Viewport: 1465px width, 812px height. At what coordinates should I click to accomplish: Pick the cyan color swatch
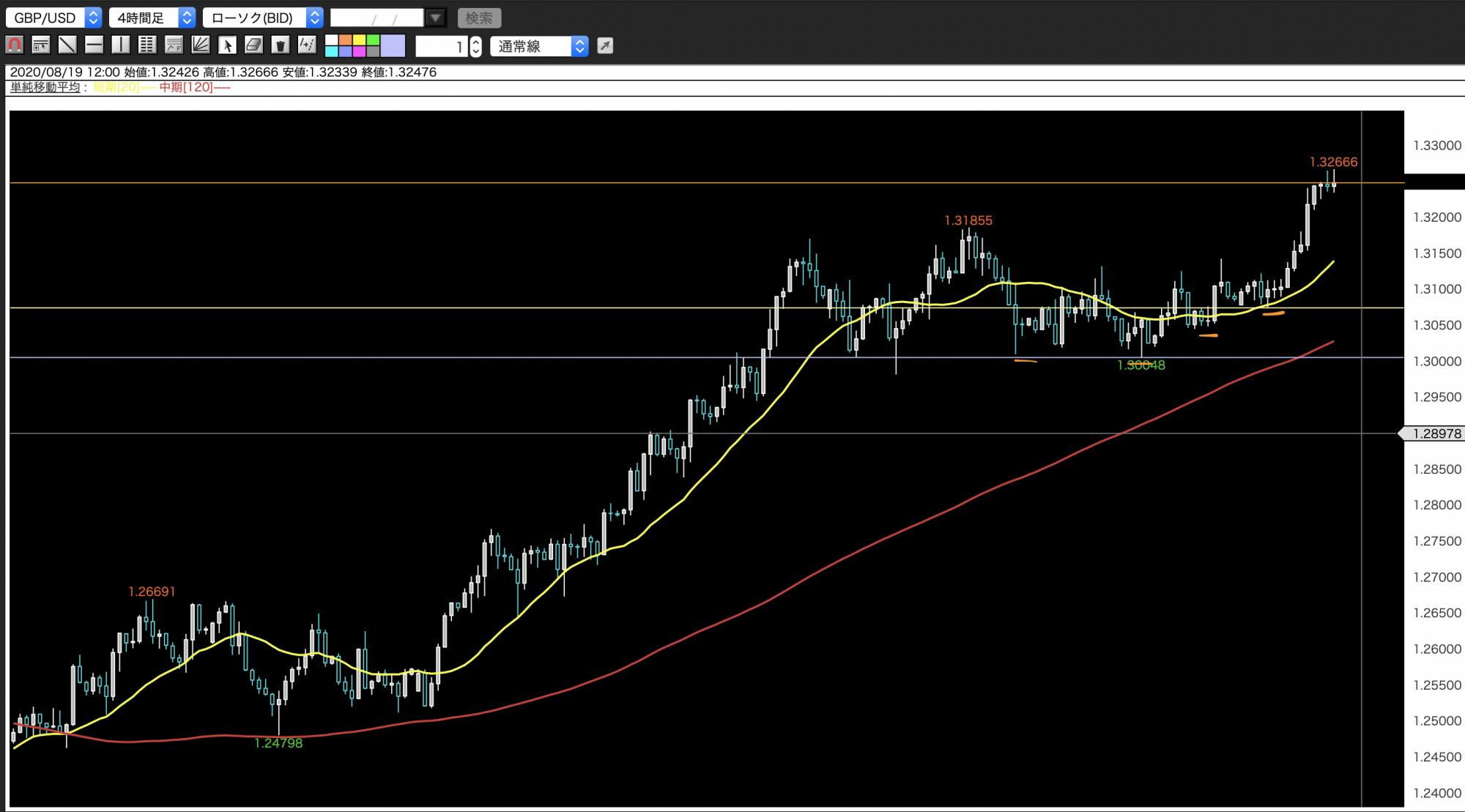click(331, 51)
